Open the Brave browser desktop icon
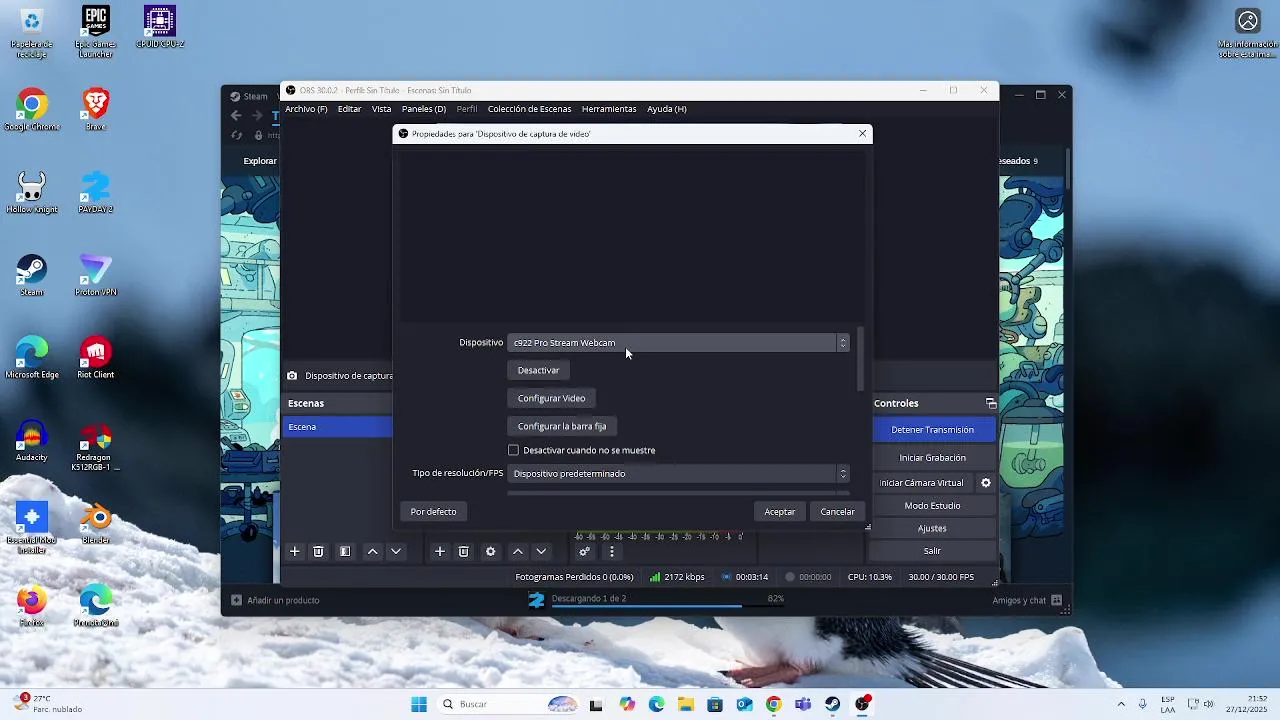Image resolution: width=1280 pixels, height=720 pixels. point(95,110)
